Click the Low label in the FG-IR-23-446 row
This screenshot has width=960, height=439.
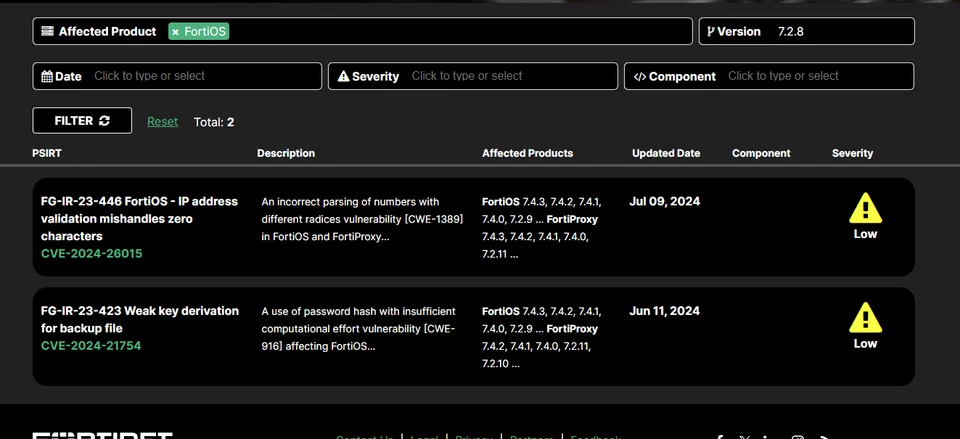865,234
